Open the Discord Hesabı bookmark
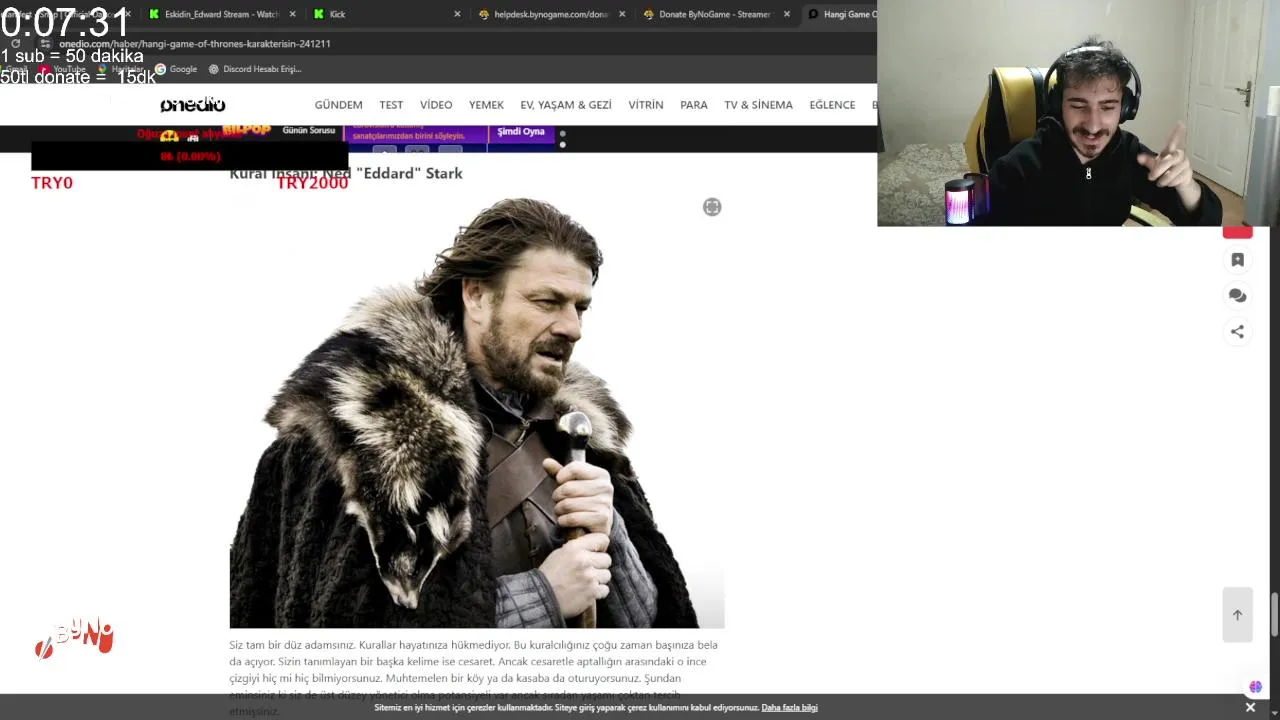Image resolution: width=1280 pixels, height=720 pixels. click(255, 69)
